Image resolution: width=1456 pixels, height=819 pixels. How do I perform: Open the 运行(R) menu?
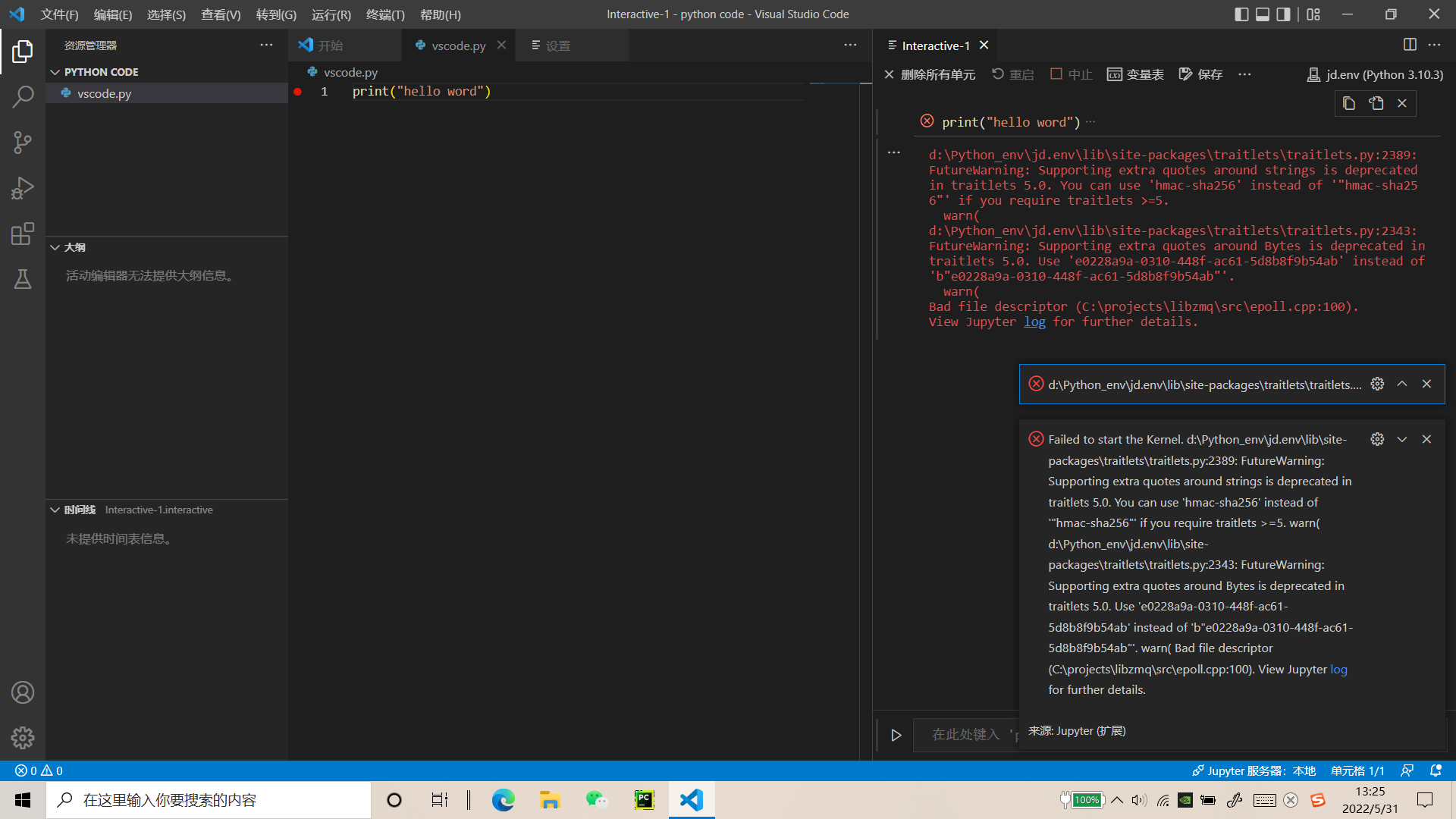[331, 14]
